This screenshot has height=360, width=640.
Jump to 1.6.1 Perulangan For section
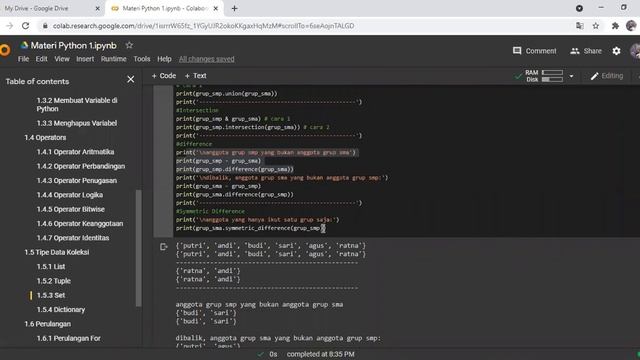coord(68,338)
